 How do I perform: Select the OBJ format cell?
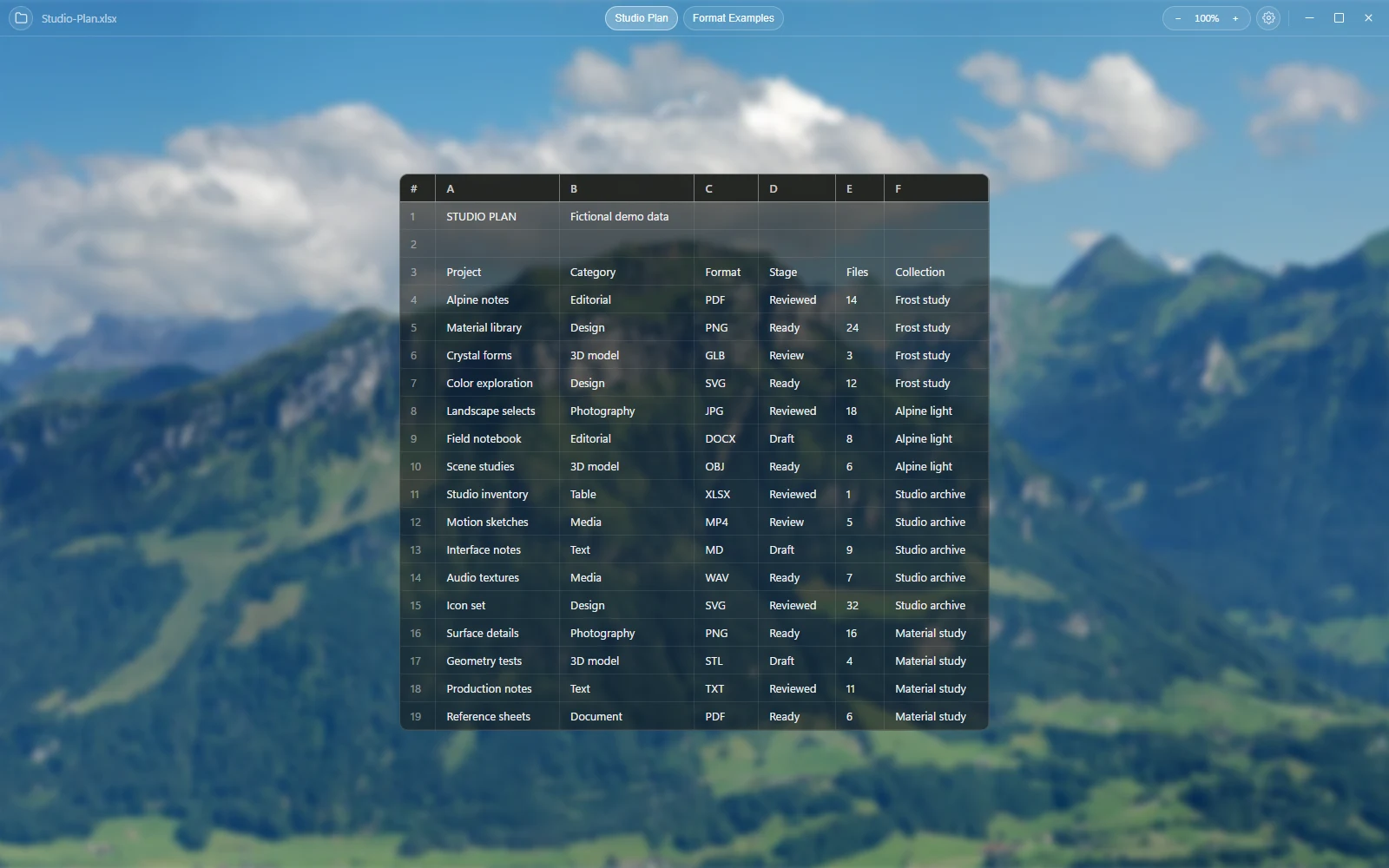click(x=727, y=466)
